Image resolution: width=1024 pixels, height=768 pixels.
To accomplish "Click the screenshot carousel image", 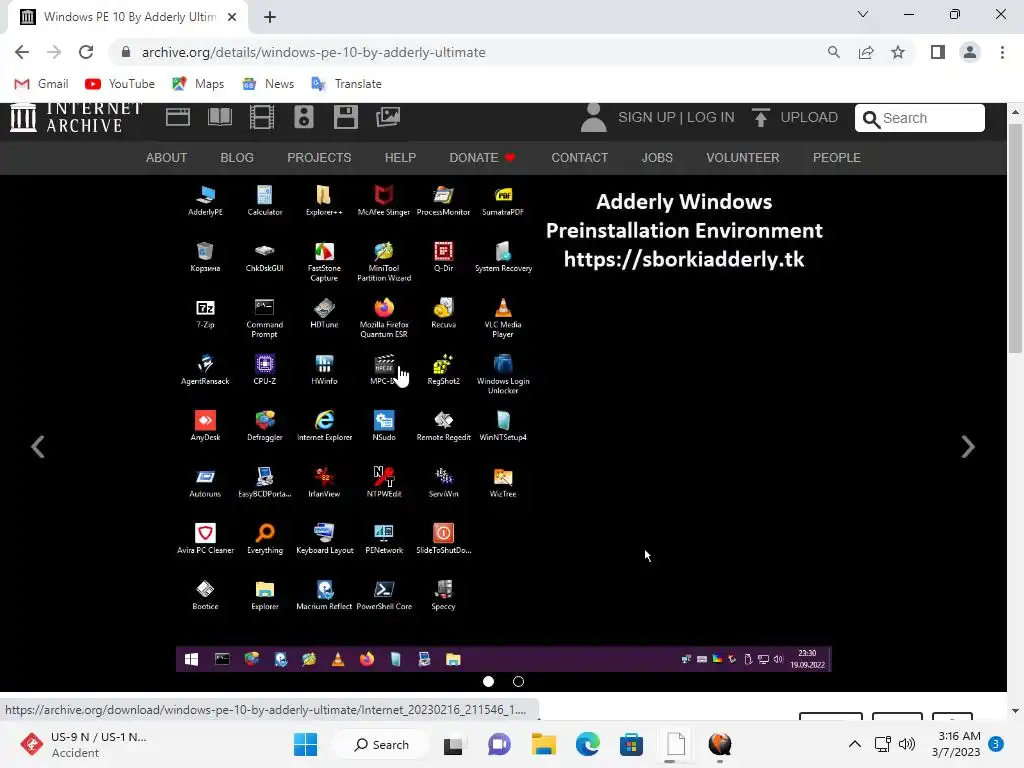I will 503,424.
